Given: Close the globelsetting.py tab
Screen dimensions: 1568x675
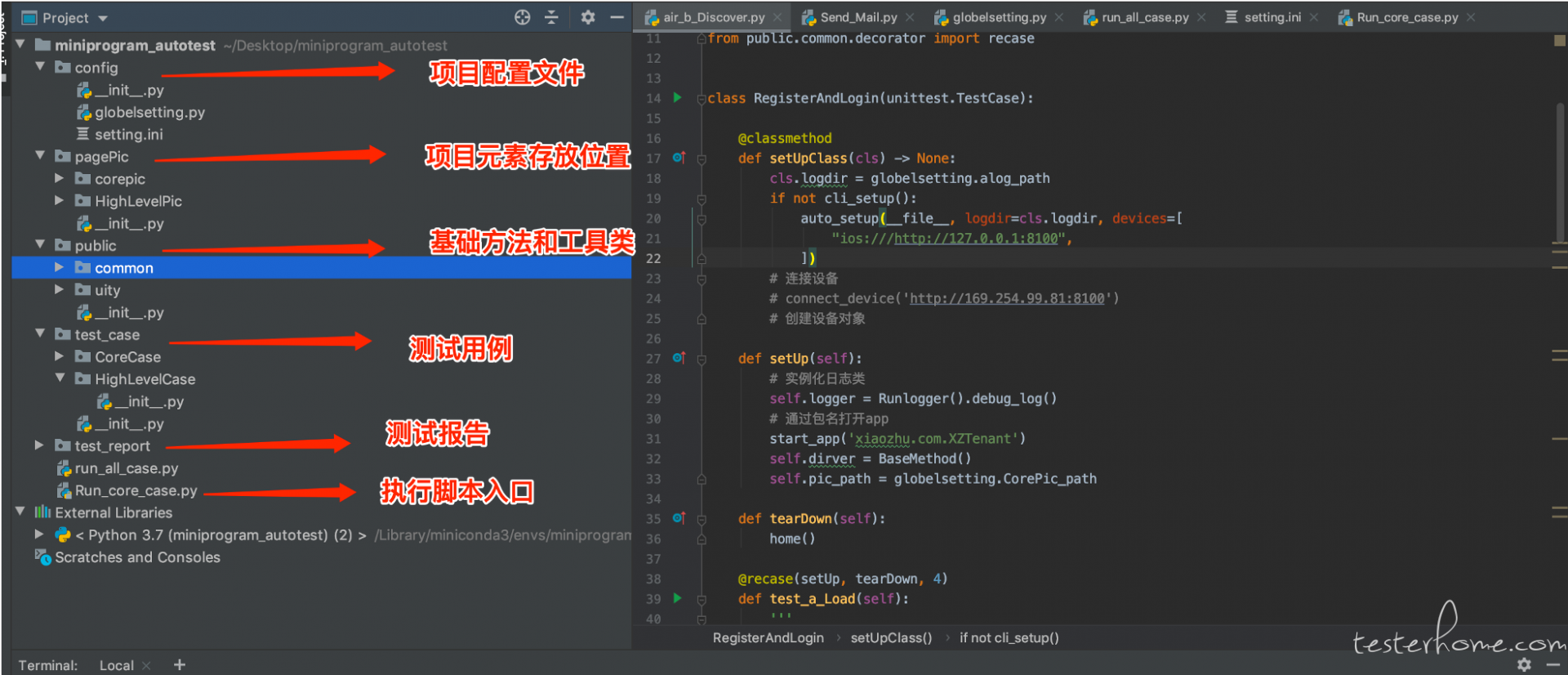Looking at the screenshot, I should (x=1059, y=17).
